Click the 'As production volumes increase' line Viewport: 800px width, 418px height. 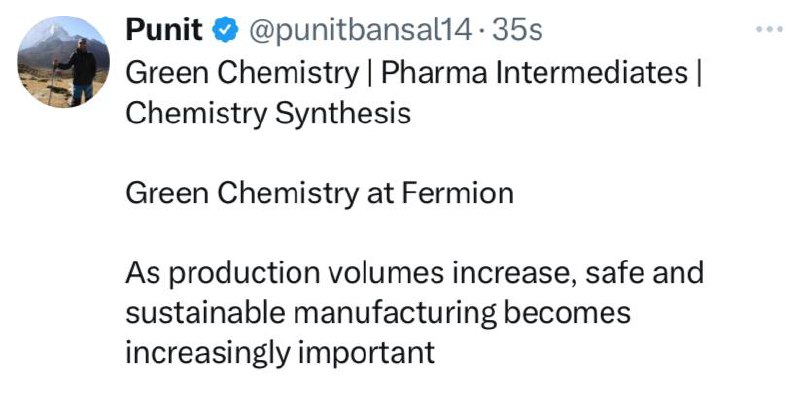coord(414,273)
